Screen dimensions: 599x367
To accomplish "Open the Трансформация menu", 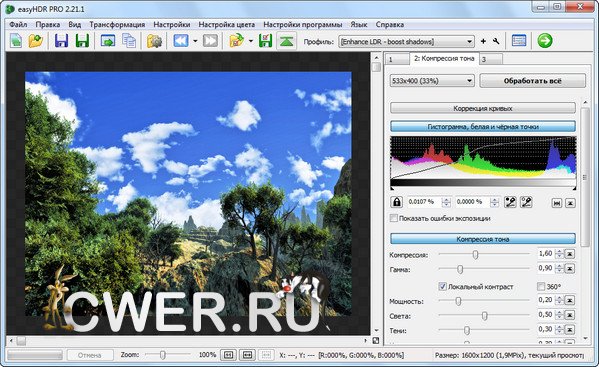I will [117, 24].
